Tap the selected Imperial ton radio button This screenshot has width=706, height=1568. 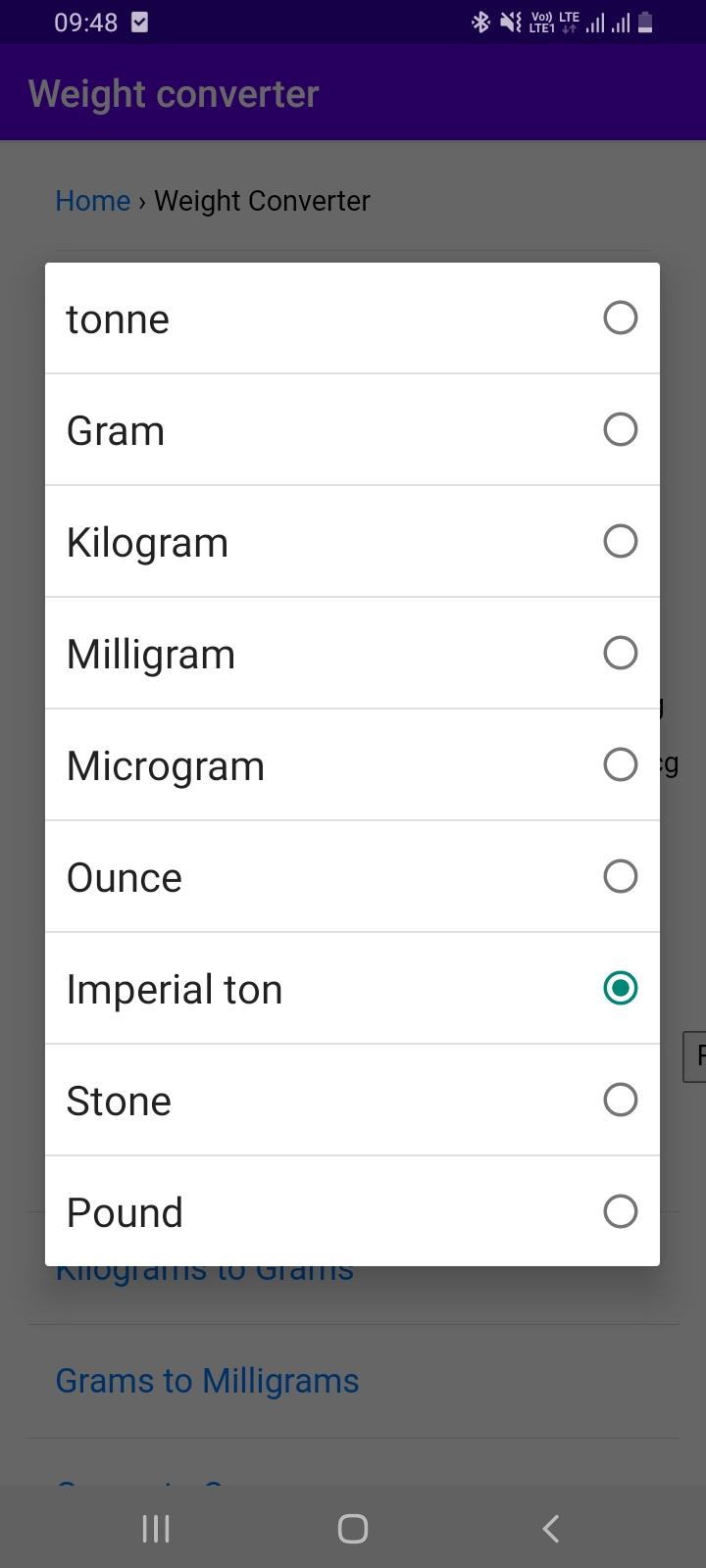pyautogui.click(x=620, y=988)
